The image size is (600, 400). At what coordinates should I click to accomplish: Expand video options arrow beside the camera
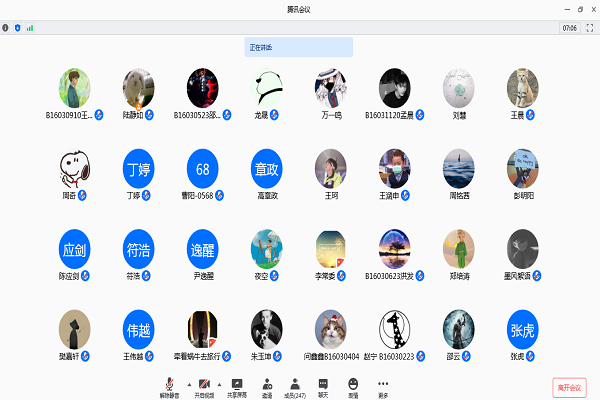pyautogui.click(x=221, y=382)
